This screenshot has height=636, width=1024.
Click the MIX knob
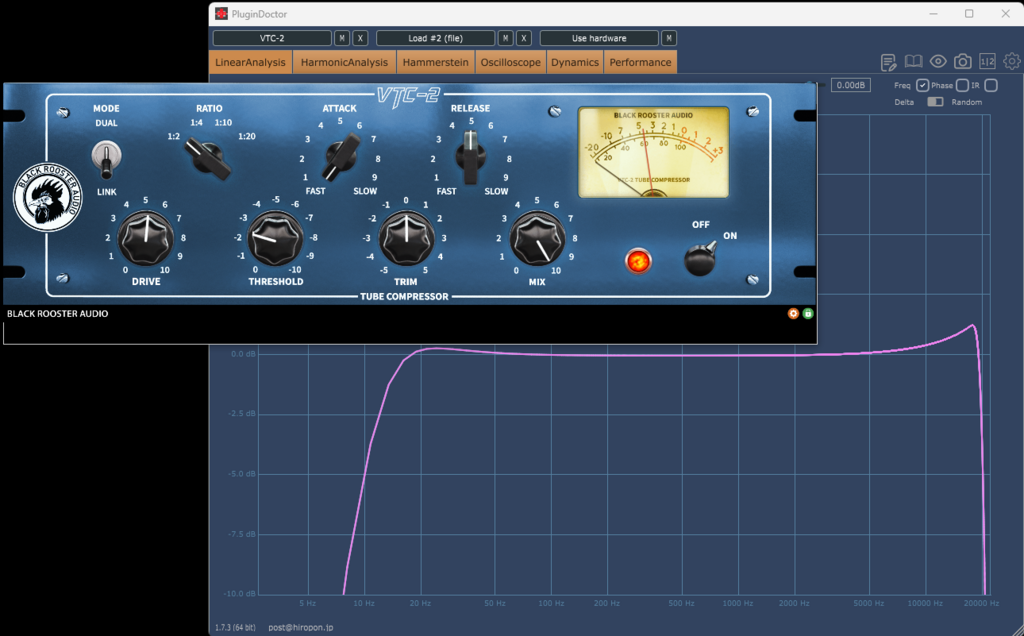click(537, 238)
